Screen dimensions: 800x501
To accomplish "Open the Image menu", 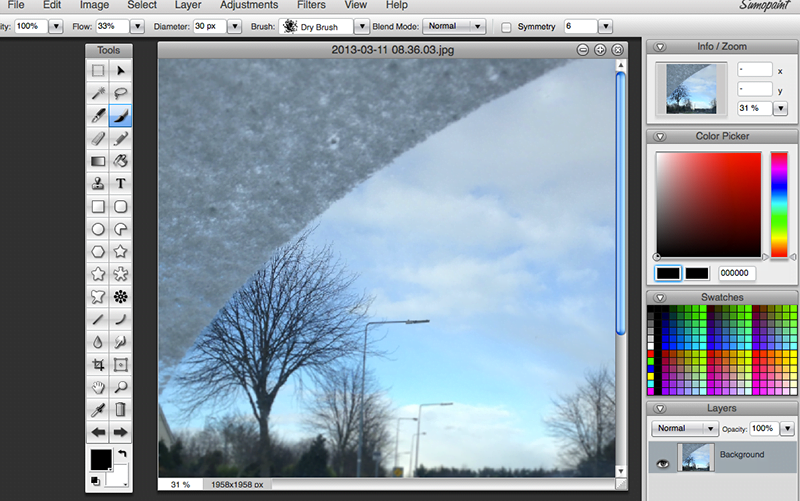I will pyautogui.click(x=94, y=5).
